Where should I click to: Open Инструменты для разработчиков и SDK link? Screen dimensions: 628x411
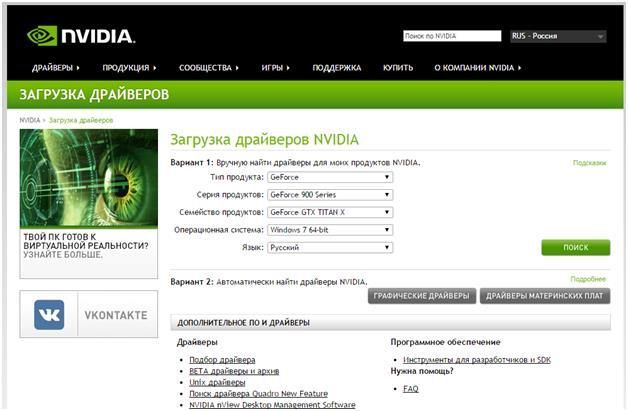tap(477, 360)
